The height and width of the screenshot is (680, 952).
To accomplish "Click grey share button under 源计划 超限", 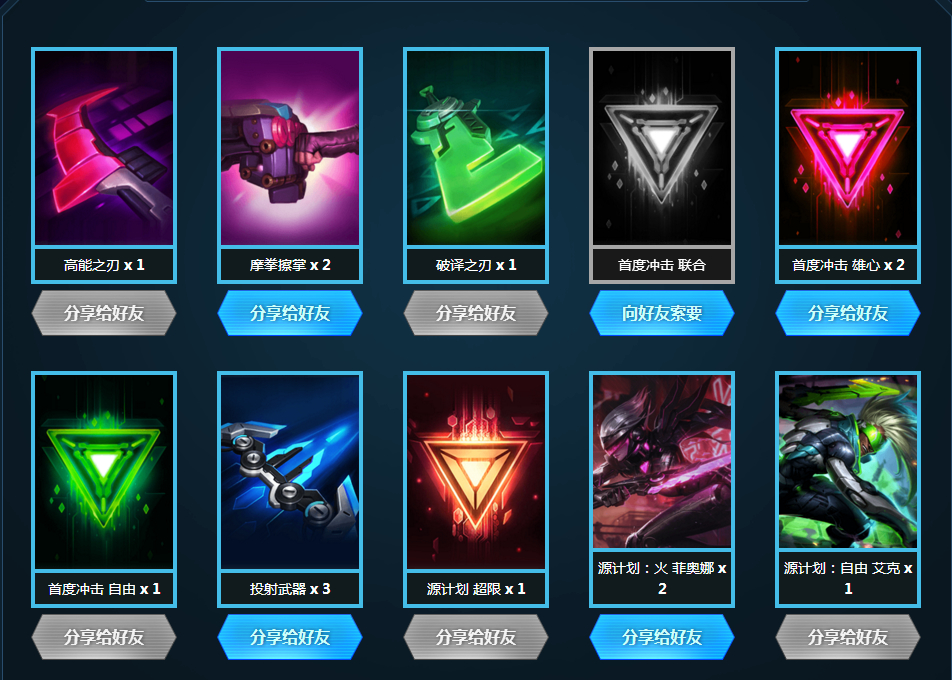I will 475,637.
